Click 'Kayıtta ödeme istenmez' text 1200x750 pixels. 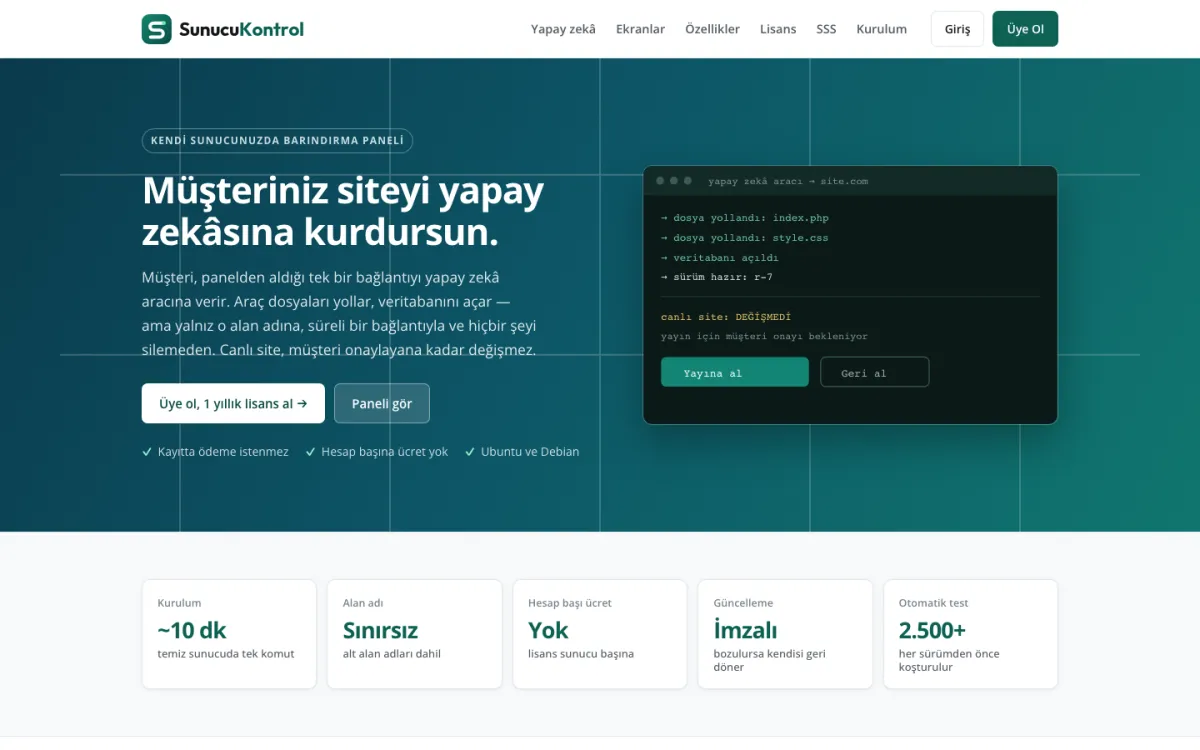click(x=223, y=452)
